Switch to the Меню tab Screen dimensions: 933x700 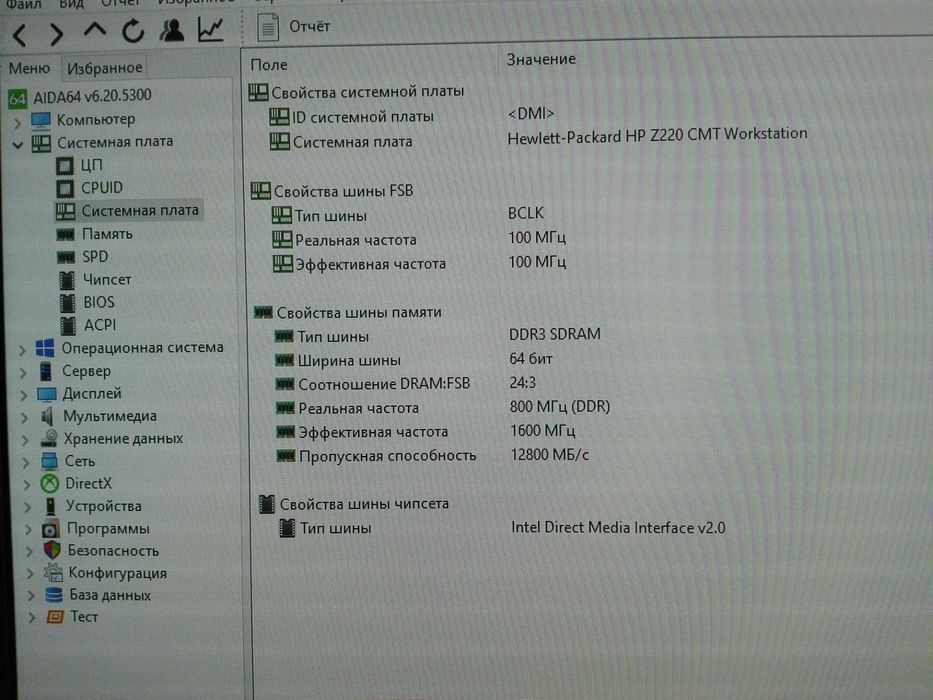click(29, 68)
